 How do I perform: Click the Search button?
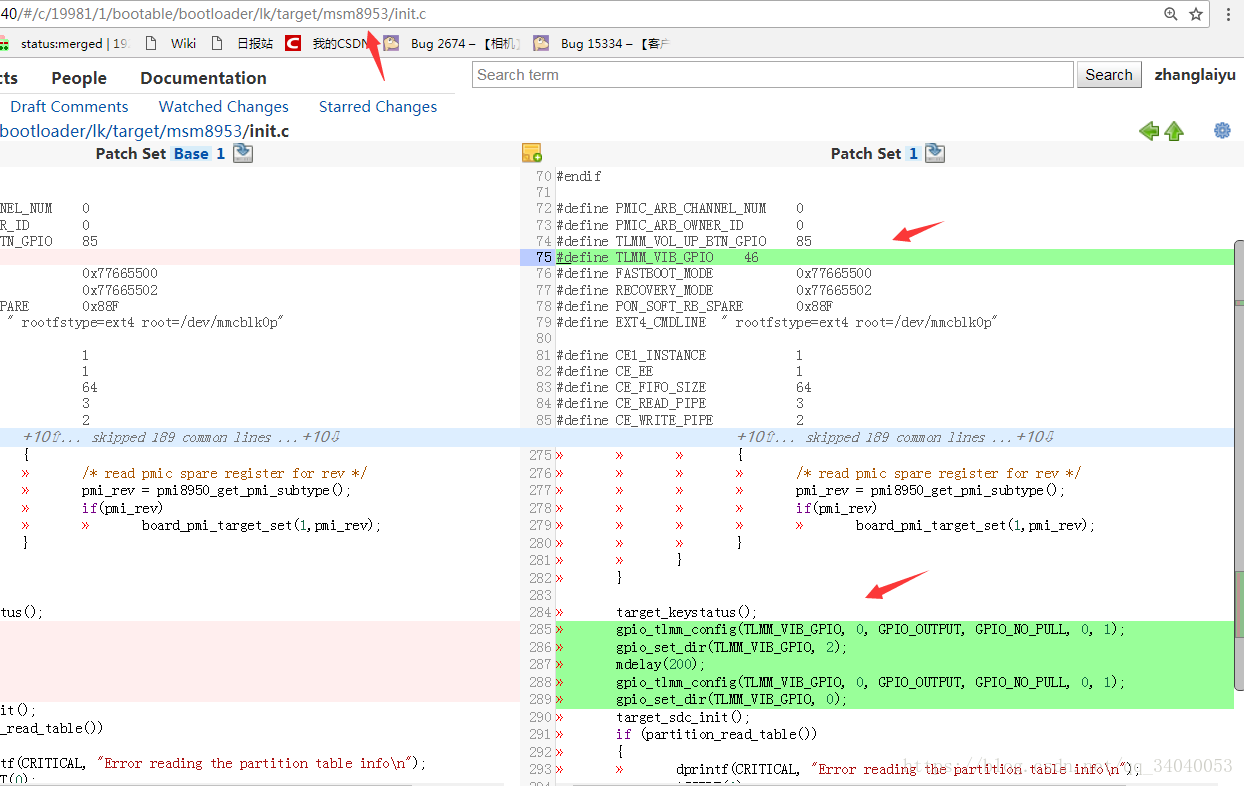click(1109, 75)
